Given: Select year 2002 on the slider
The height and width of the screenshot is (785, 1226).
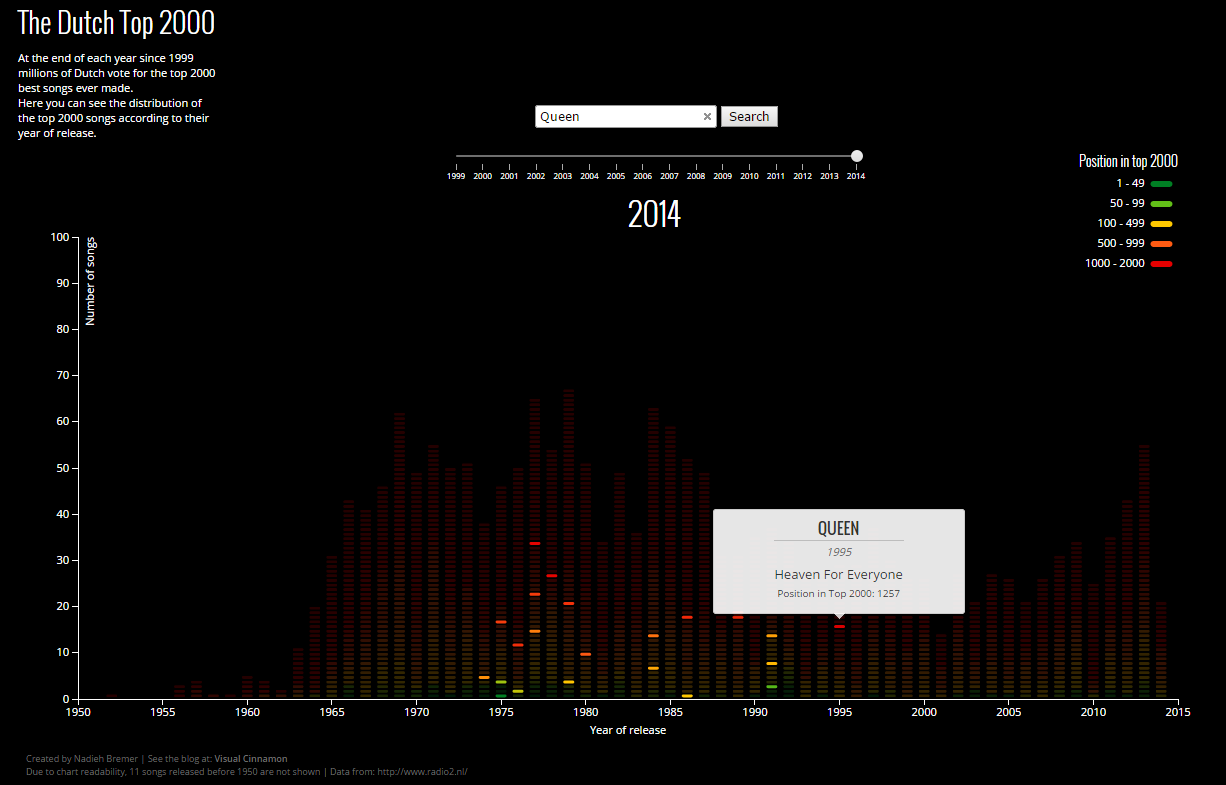Looking at the screenshot, I should coord(536,175).
